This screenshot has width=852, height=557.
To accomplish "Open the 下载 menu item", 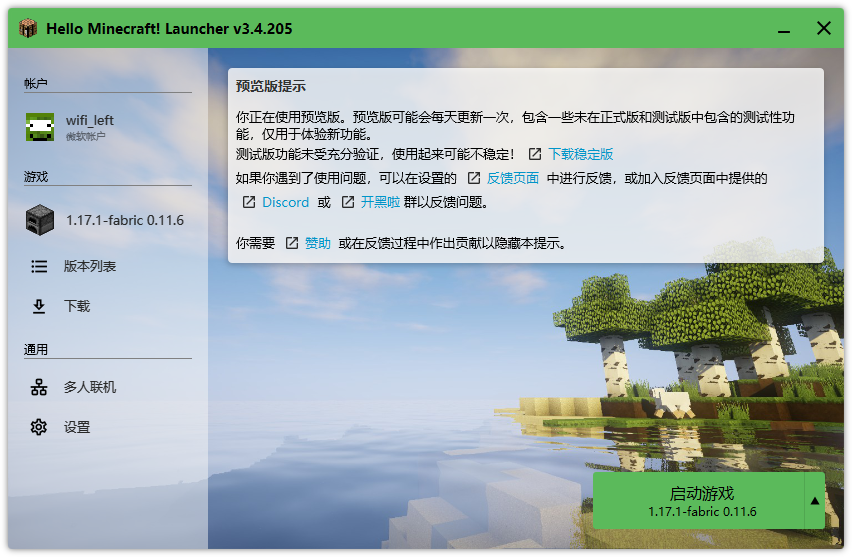I will [x=77, y=307].
